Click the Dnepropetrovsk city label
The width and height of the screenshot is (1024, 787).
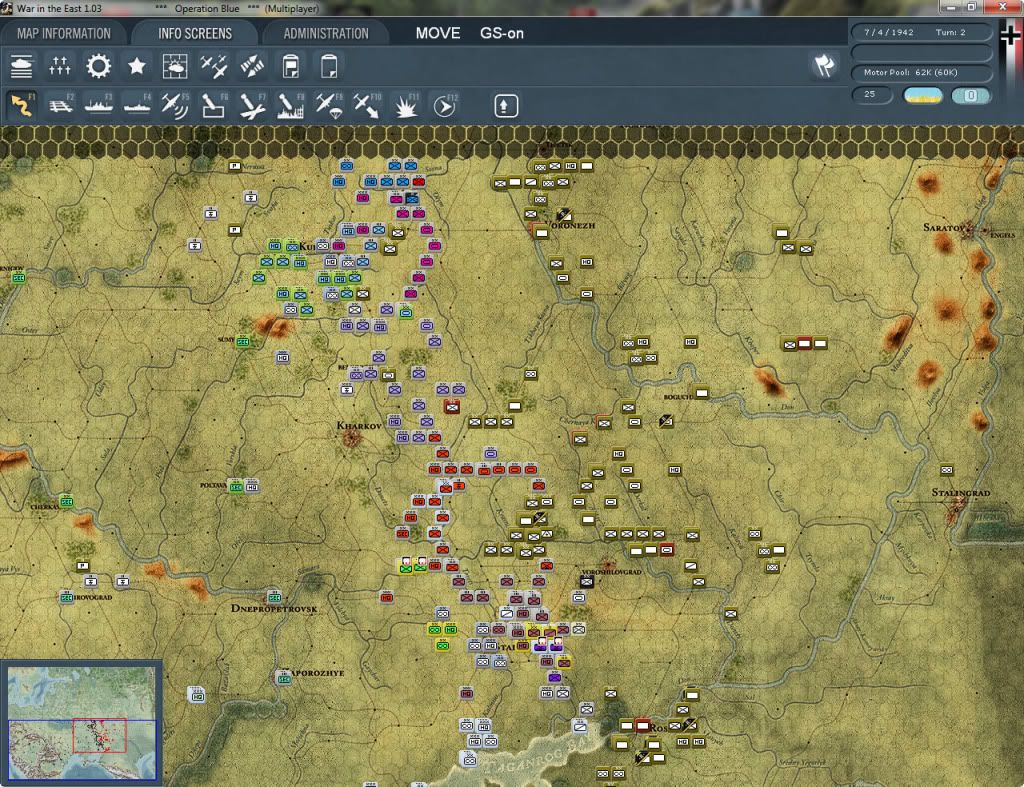point(274,608)
